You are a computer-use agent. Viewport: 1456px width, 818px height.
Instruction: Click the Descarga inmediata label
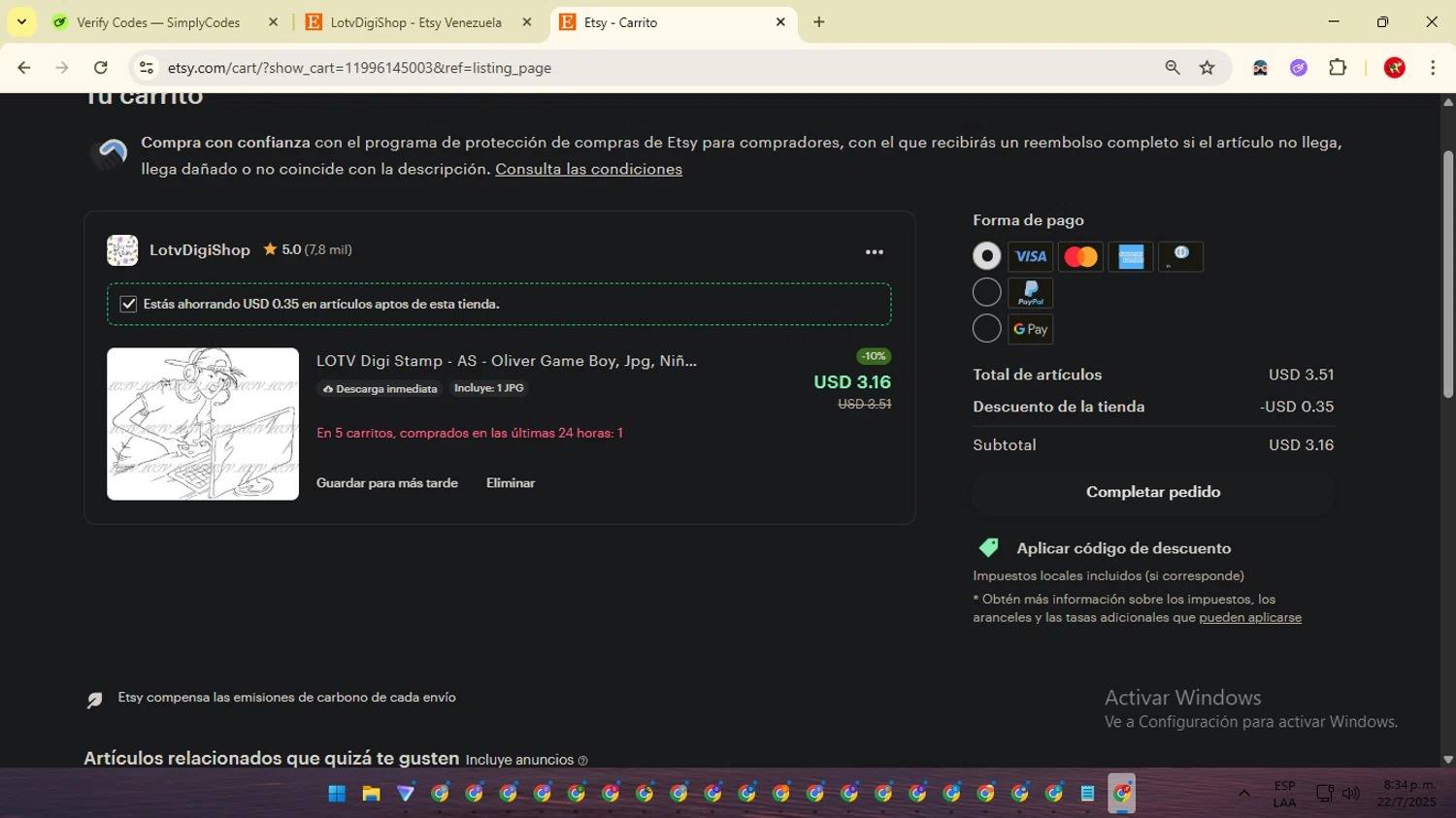(x=381, y=389)
